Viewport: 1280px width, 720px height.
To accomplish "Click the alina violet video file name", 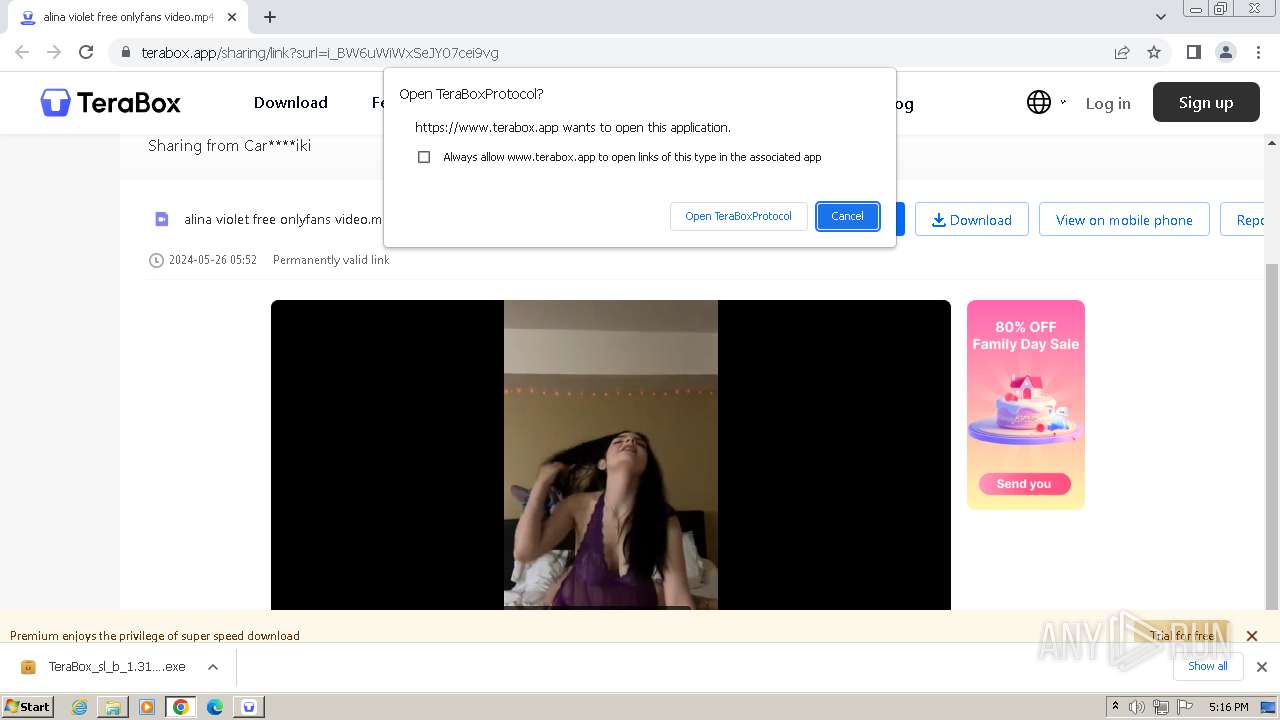I will [x=283, y=219].
